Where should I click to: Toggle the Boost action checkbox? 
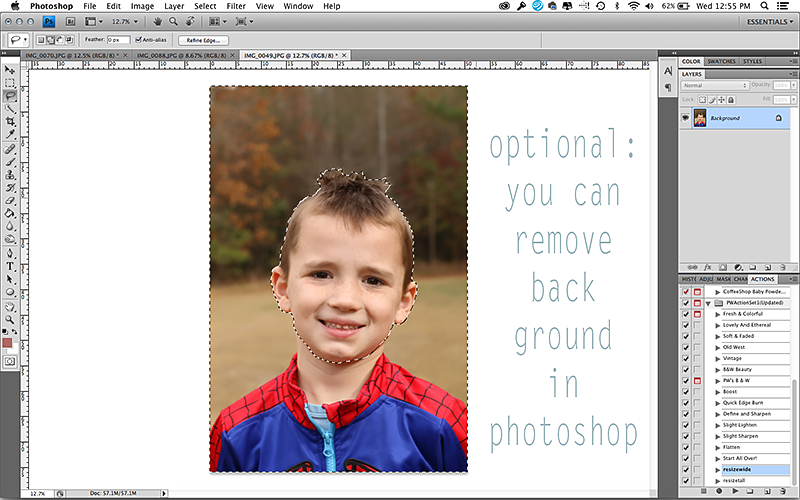pos(686,392)
